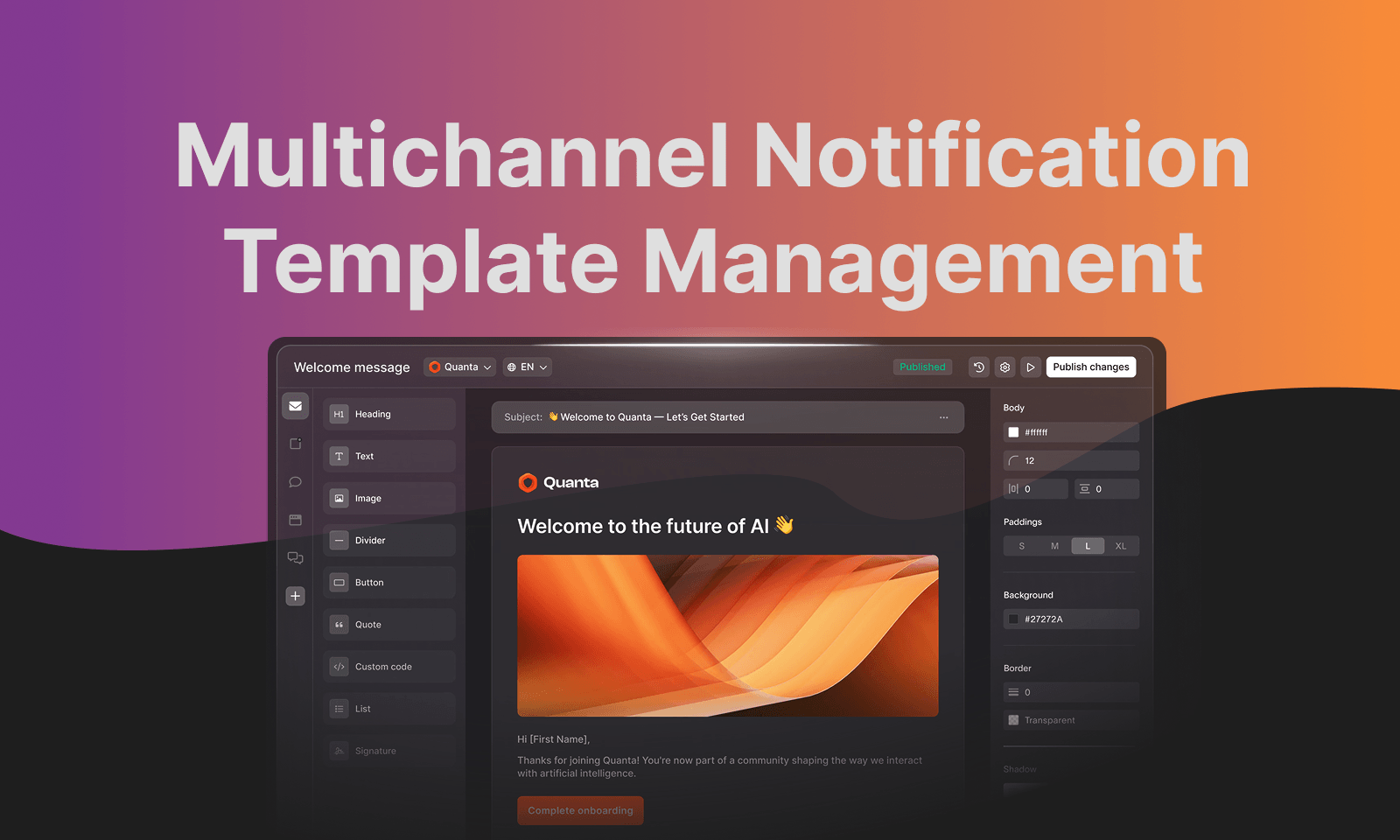Add a new channel with the plus icon
Screen dimensions: 1400x840
click(295, 596)
